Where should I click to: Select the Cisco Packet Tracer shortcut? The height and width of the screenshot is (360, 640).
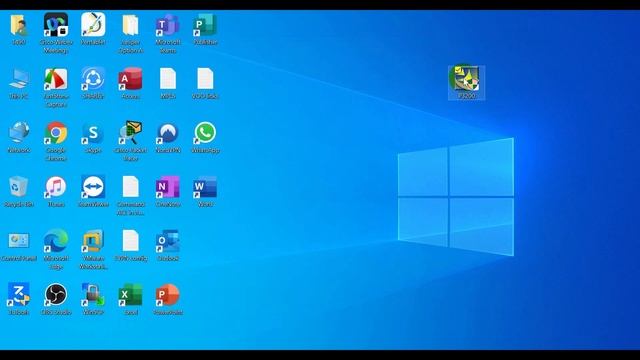[x=130, y=133]
